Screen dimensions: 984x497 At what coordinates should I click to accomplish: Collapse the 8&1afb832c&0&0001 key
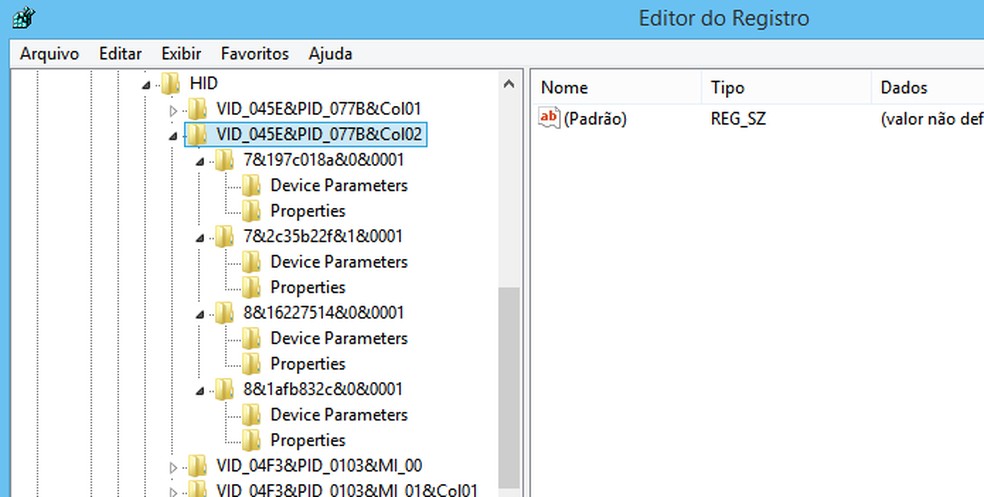[200, 391]
